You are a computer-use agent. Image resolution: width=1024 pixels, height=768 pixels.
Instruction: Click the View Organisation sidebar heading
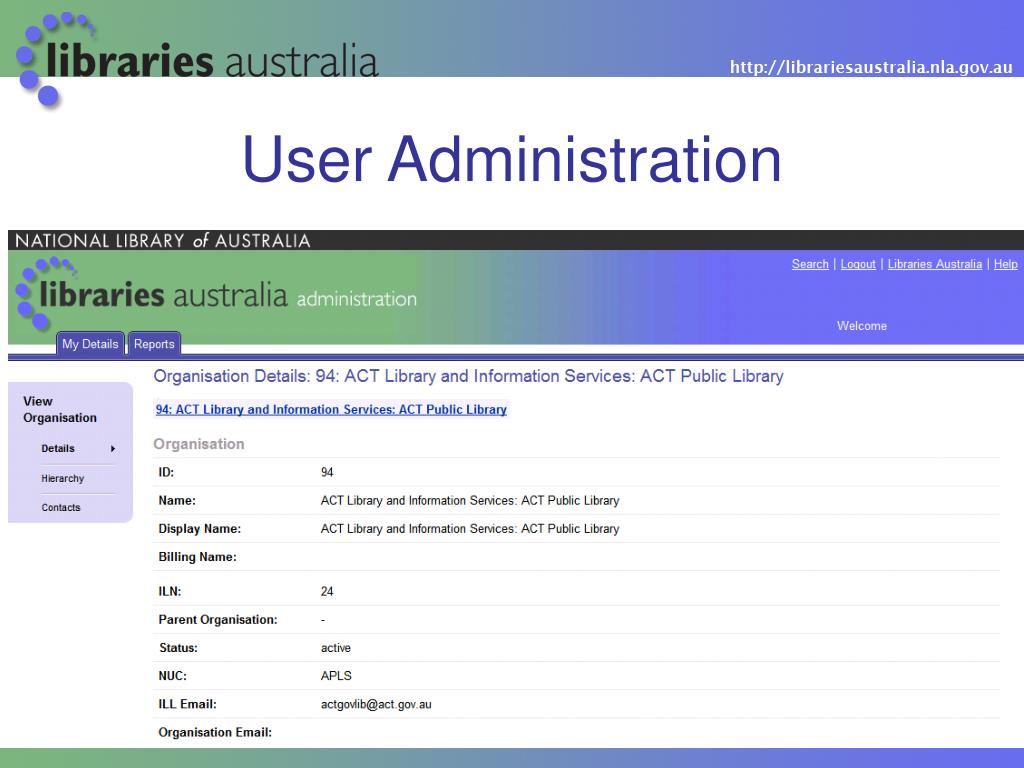click(x=60, y=409)
